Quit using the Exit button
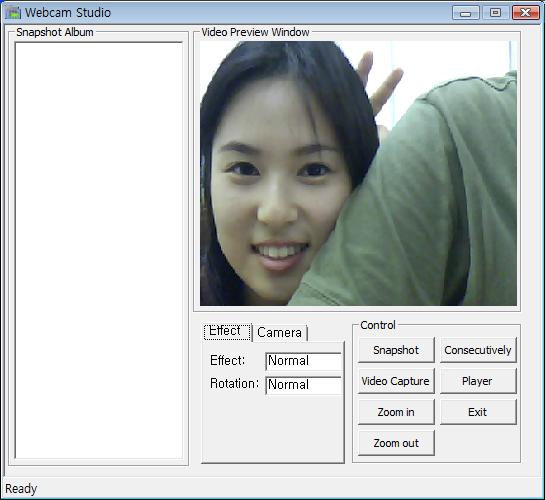Image resolution: width=545 pixels, height=500 pixels. (x=478, y=412)
